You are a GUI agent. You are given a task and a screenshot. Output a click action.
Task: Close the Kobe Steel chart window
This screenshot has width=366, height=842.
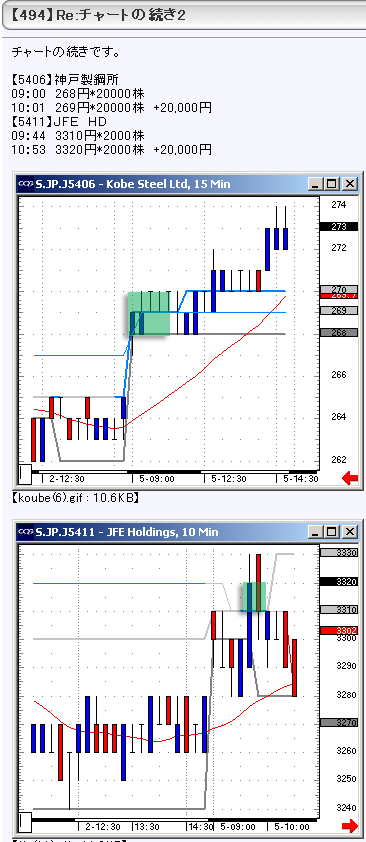[350, 184]
